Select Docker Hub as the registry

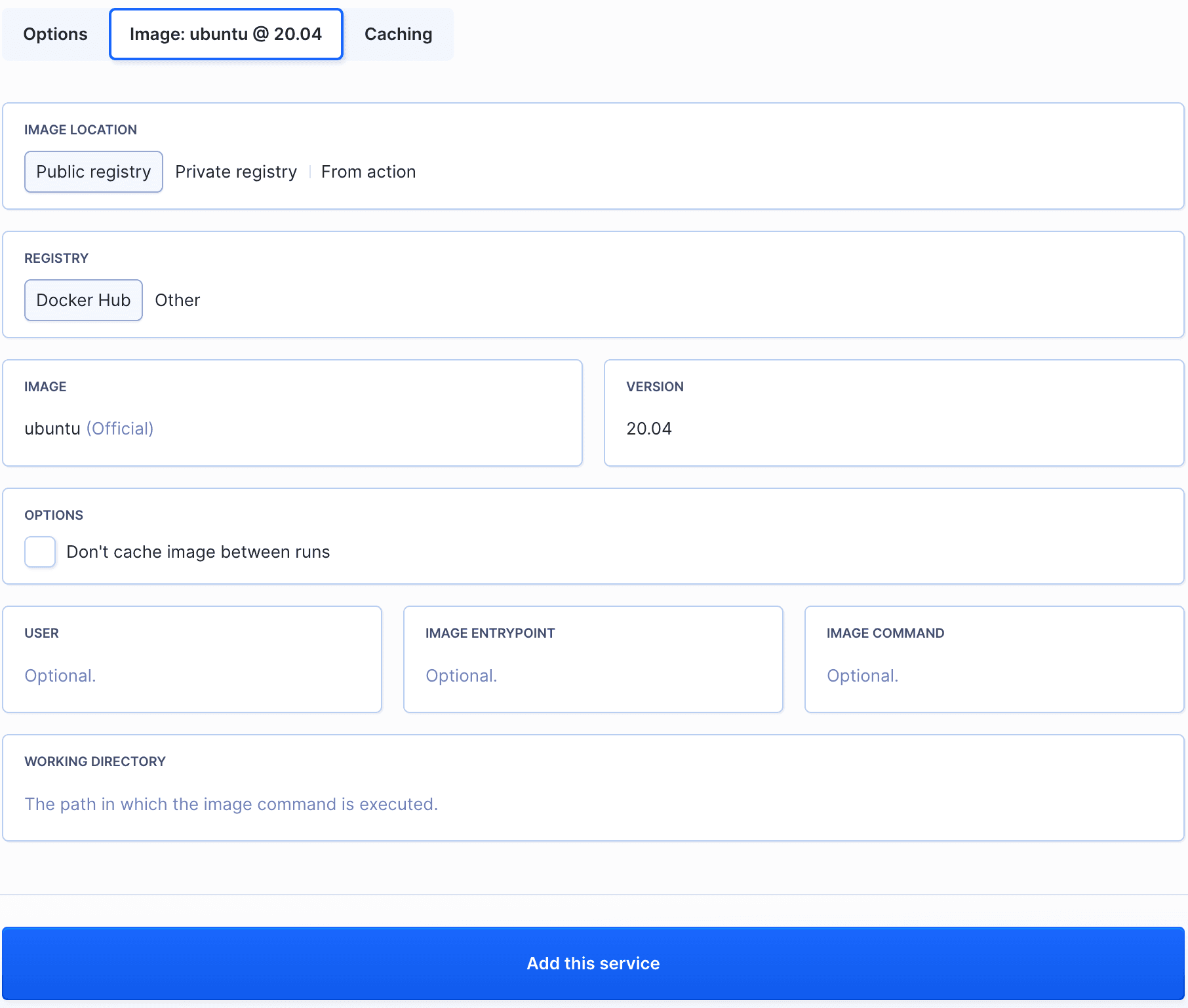point(83,300)
